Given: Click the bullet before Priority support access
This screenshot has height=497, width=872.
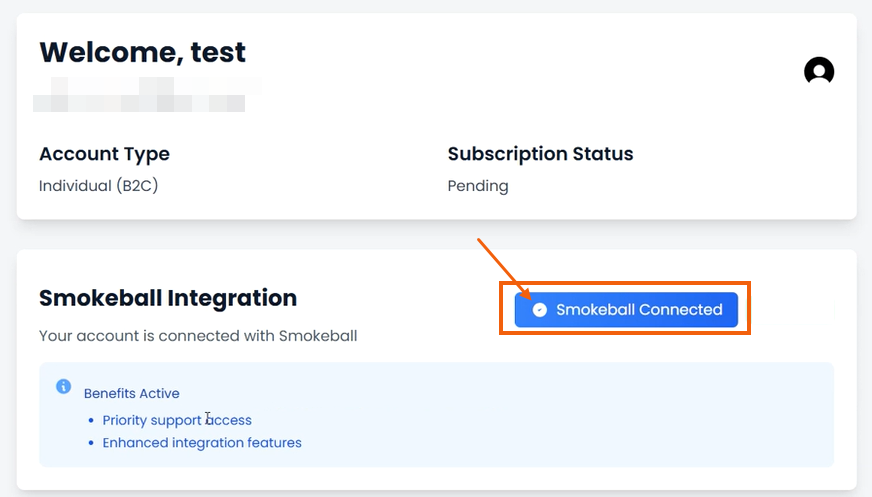Looking at the screenshot, I should click(x=91, y=420).
